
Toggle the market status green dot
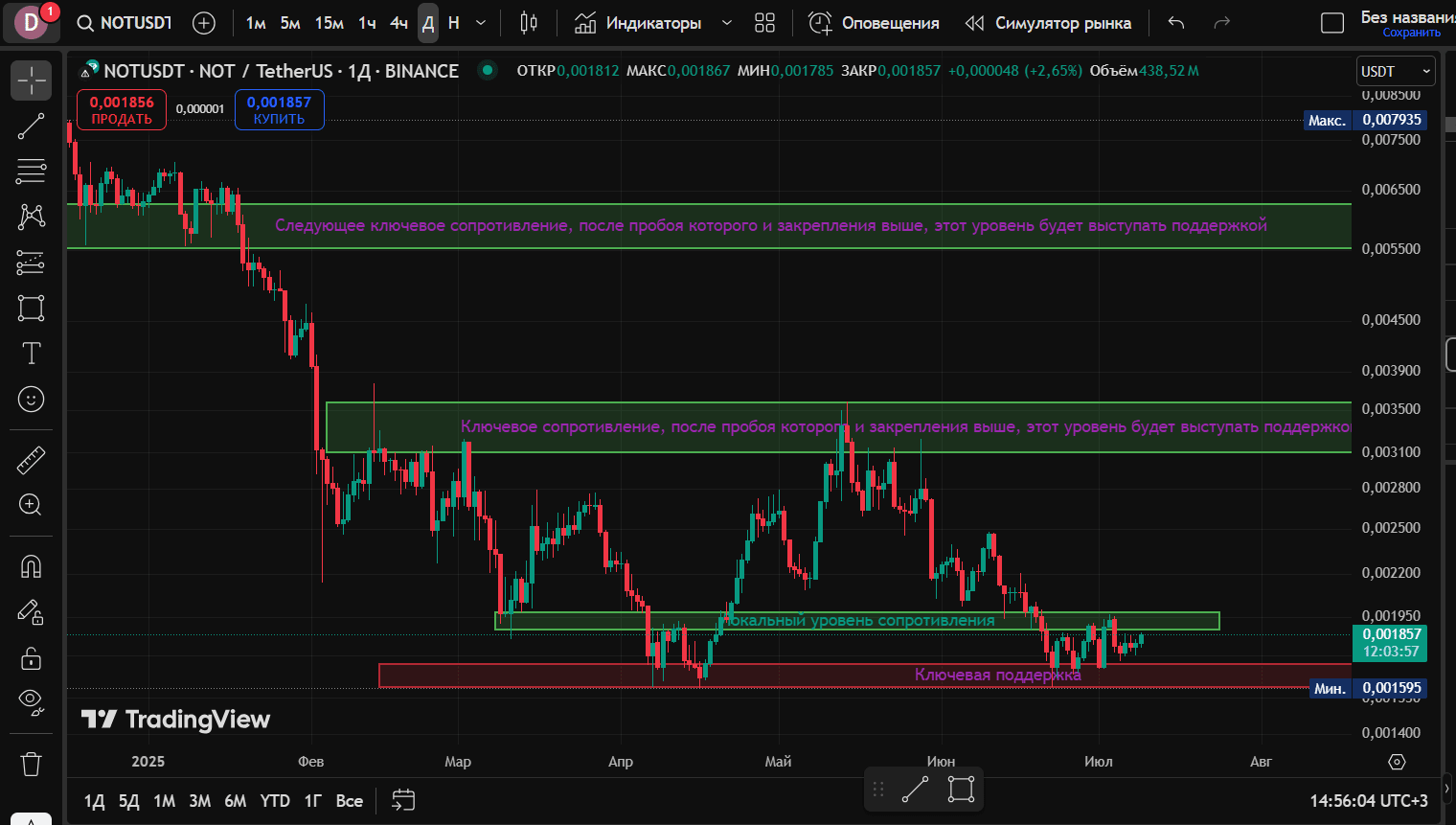[x=488, y=70]
